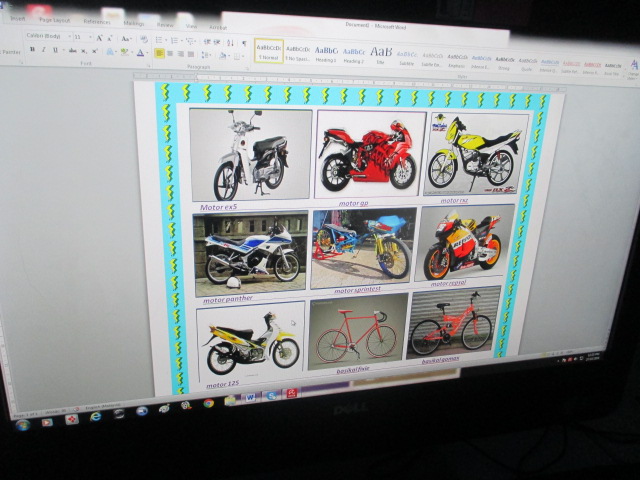
Task: Open Google Chrome from the taskbar
Action: (x=209, y=403)
